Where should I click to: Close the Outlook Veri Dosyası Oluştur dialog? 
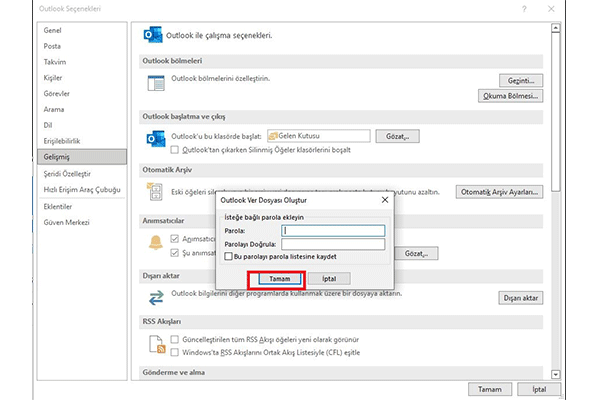[x=385, y=200]
